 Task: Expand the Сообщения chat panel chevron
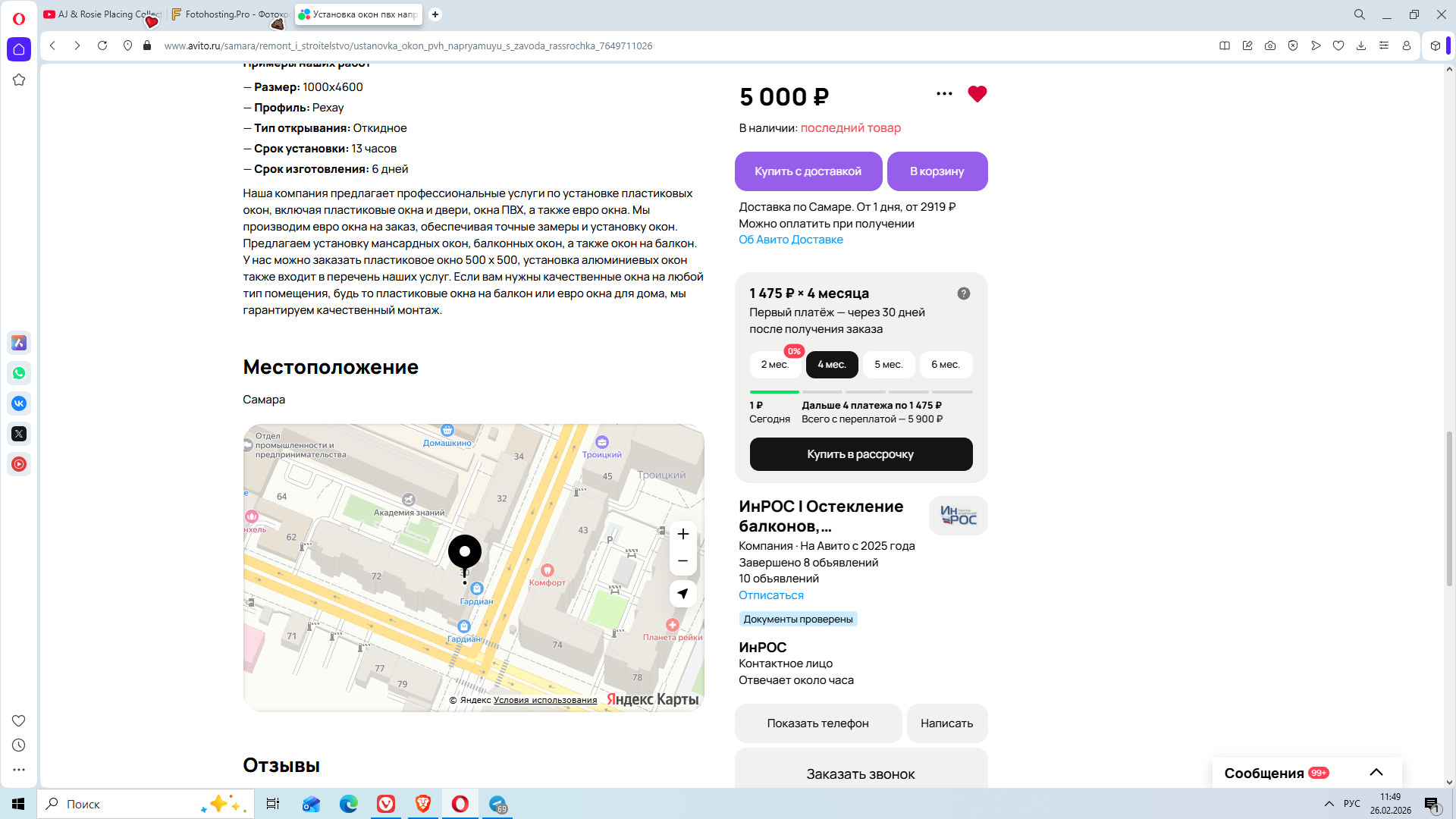point(1376,773)
